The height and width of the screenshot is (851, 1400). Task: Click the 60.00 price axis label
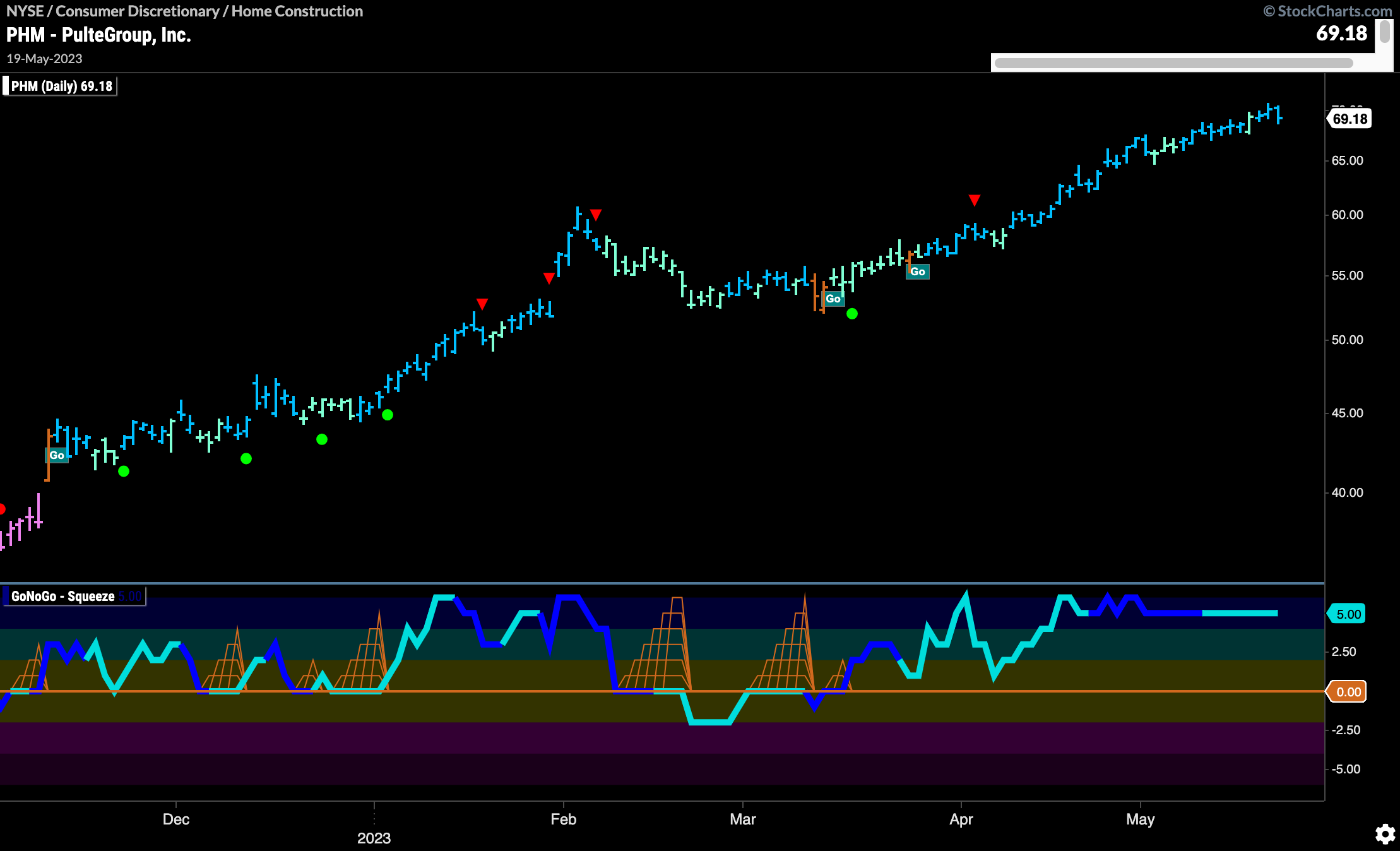(1347, 215)
